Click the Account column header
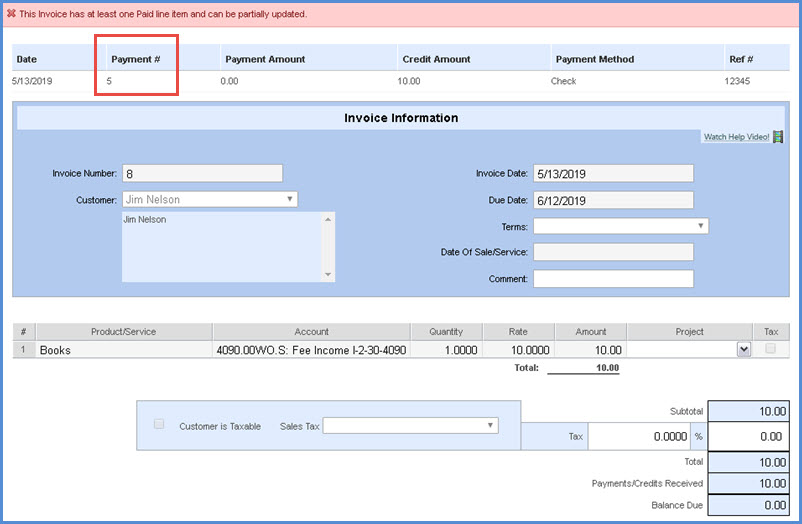 coord(311,332)
